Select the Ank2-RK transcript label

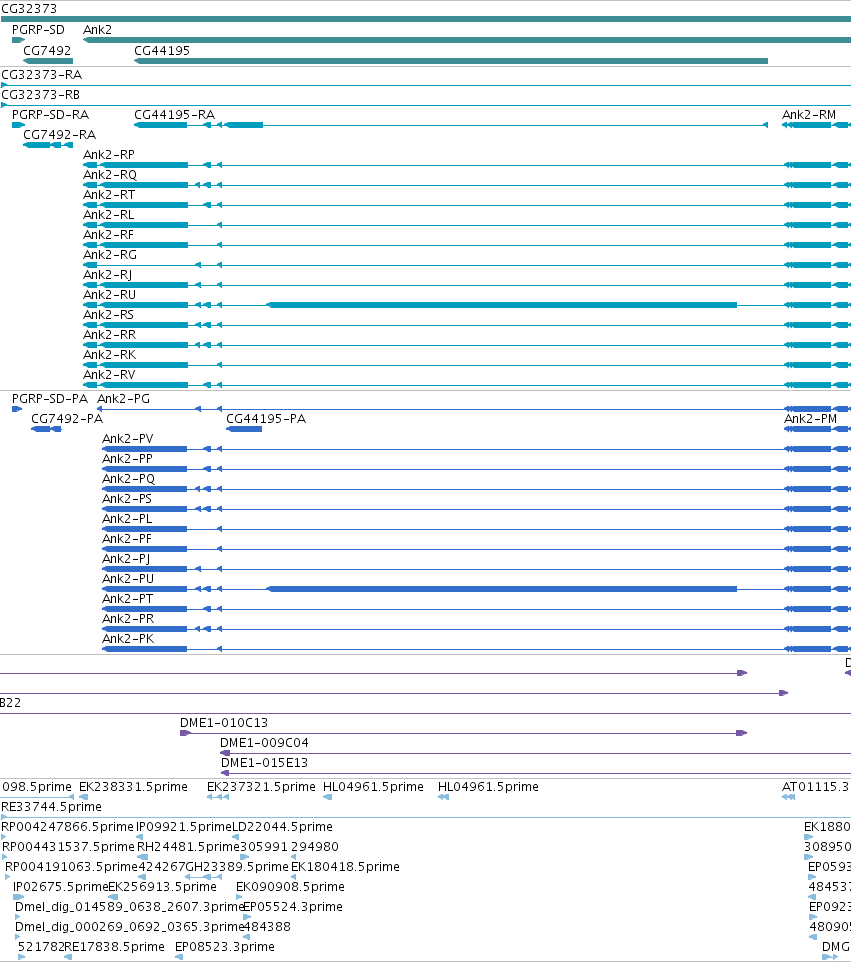[x=110, y=355]
